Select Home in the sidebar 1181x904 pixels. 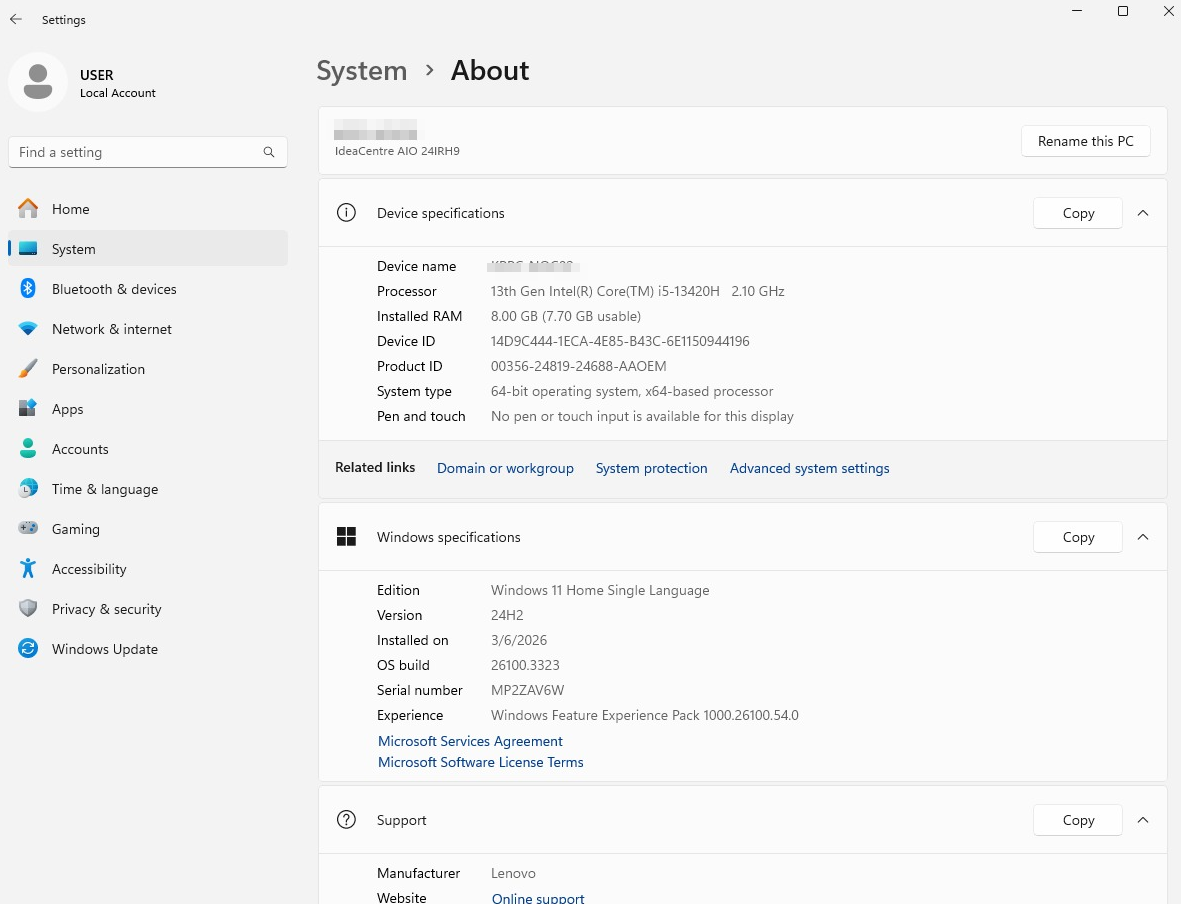pos(70,209)
